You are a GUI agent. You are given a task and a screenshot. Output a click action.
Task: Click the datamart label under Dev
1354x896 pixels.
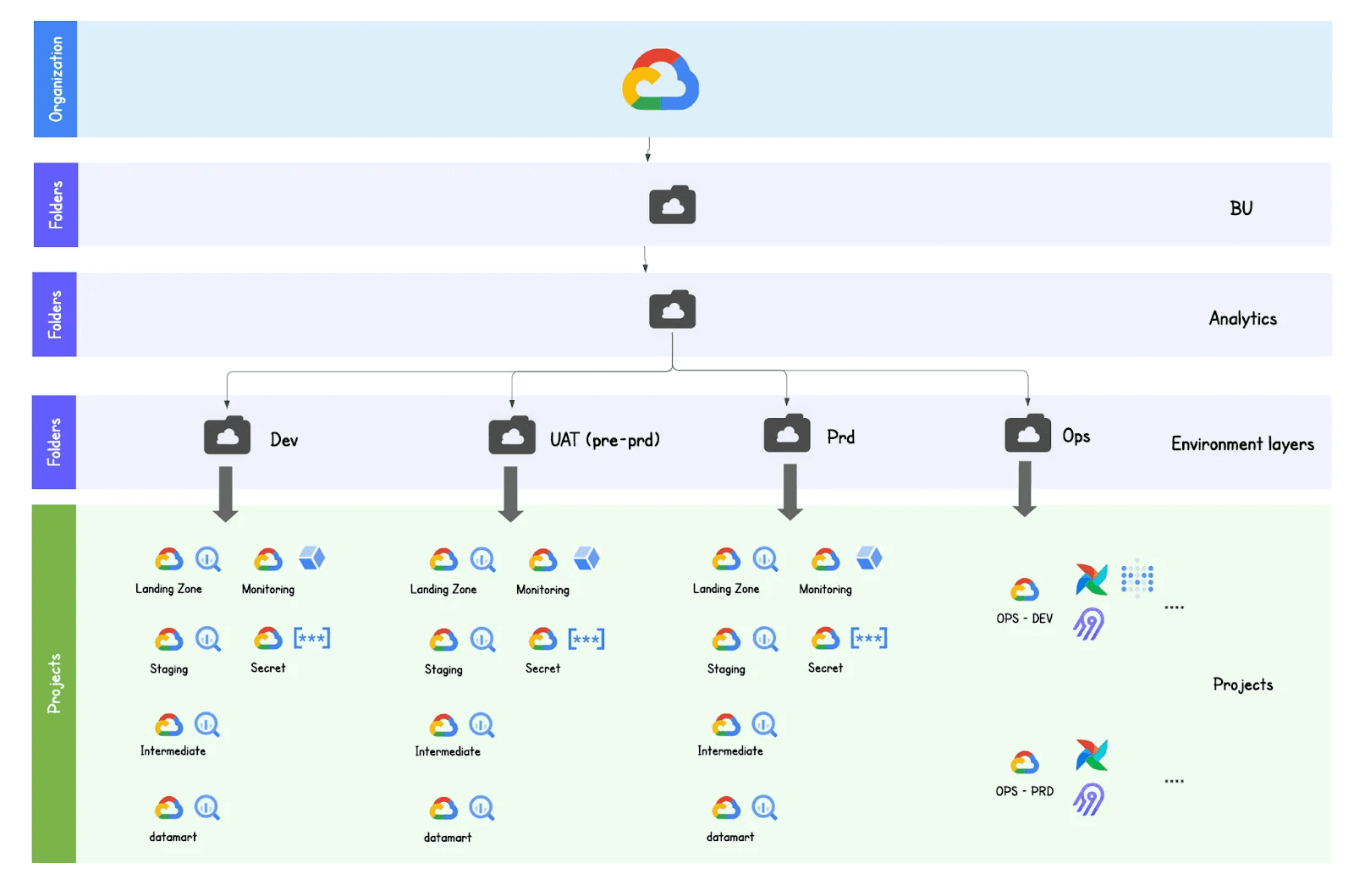click(x=173, y=837)
